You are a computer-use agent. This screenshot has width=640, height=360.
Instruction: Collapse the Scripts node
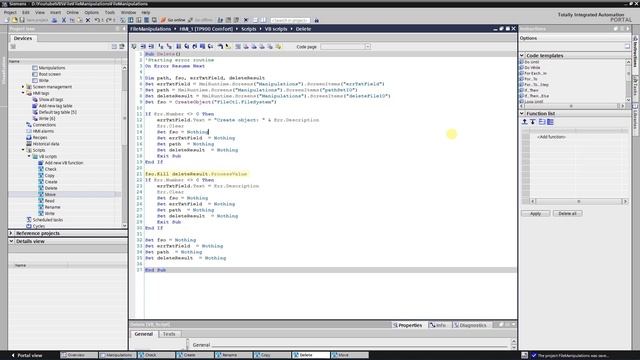pyautogui.click(x=23, y=150)
